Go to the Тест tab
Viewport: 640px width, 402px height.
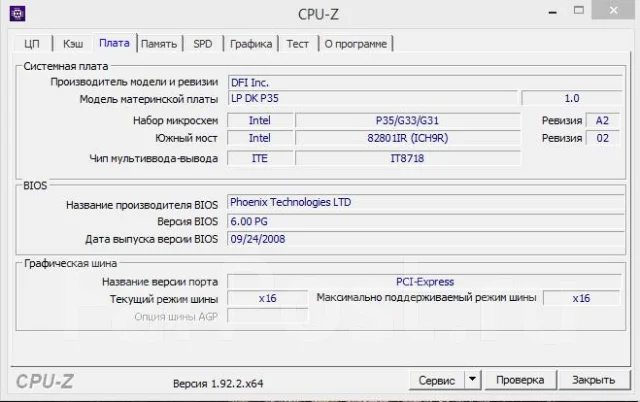click(297, 44)
